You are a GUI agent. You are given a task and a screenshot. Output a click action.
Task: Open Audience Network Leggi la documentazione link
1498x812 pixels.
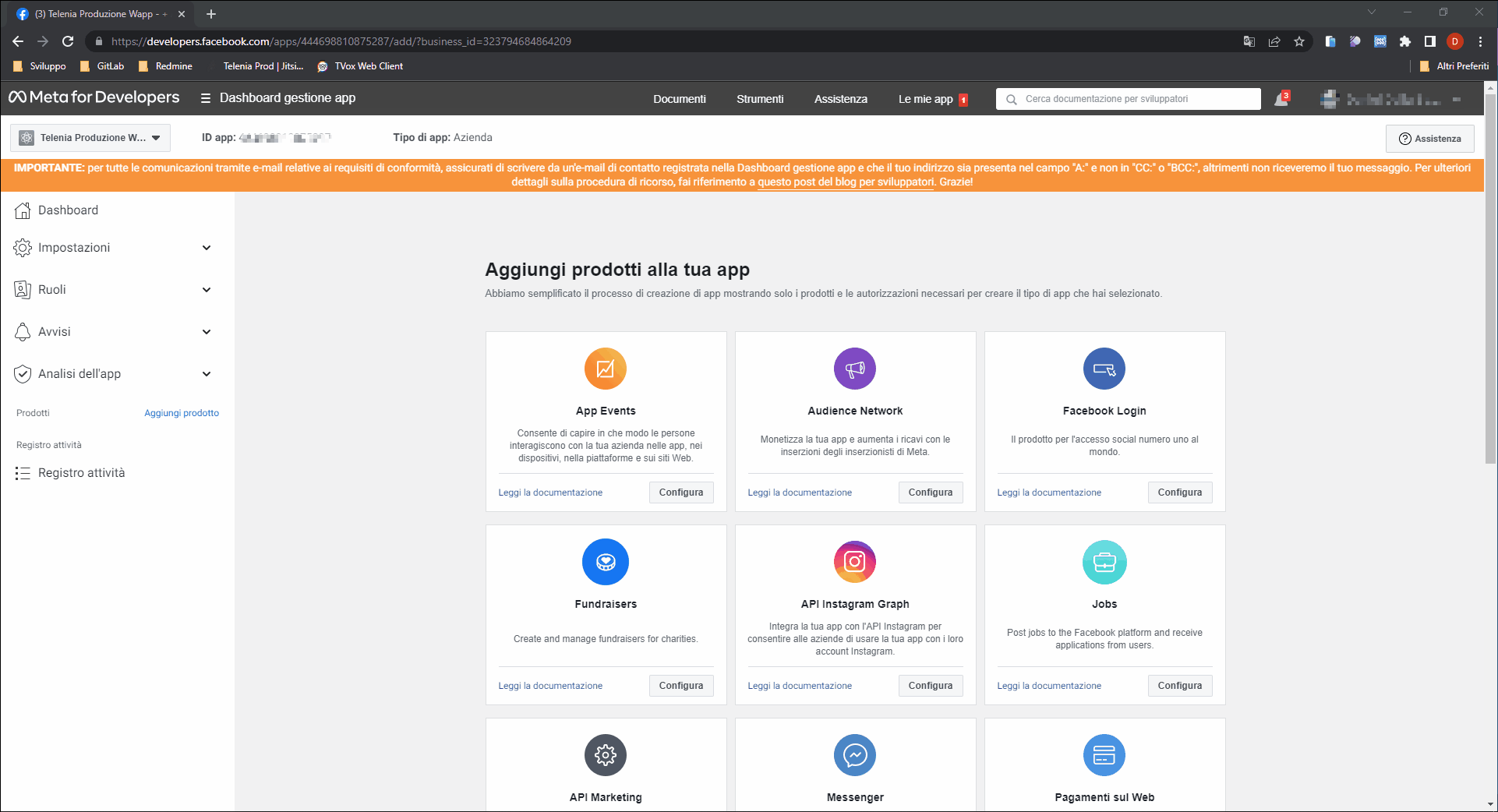800,492
